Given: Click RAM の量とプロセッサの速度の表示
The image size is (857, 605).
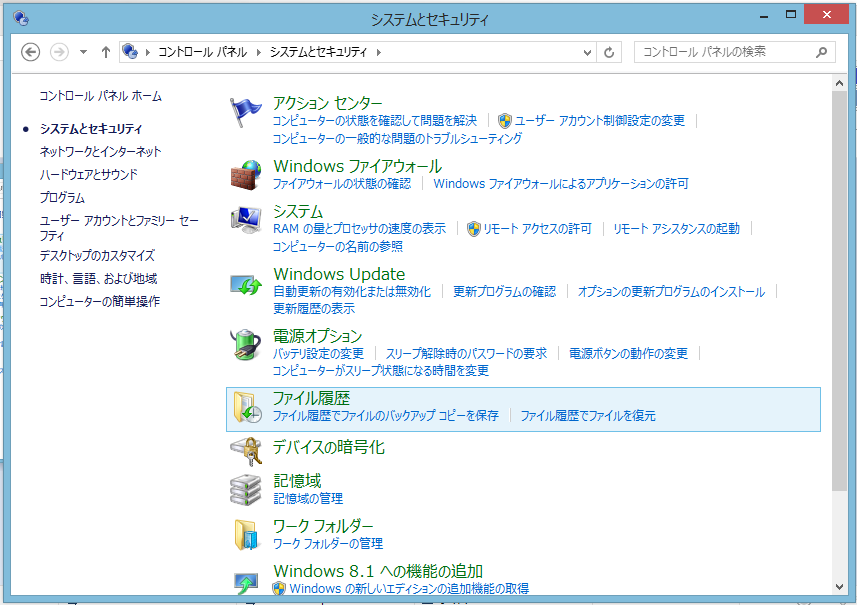Looking at the screenshot, I should coord(360,229).
